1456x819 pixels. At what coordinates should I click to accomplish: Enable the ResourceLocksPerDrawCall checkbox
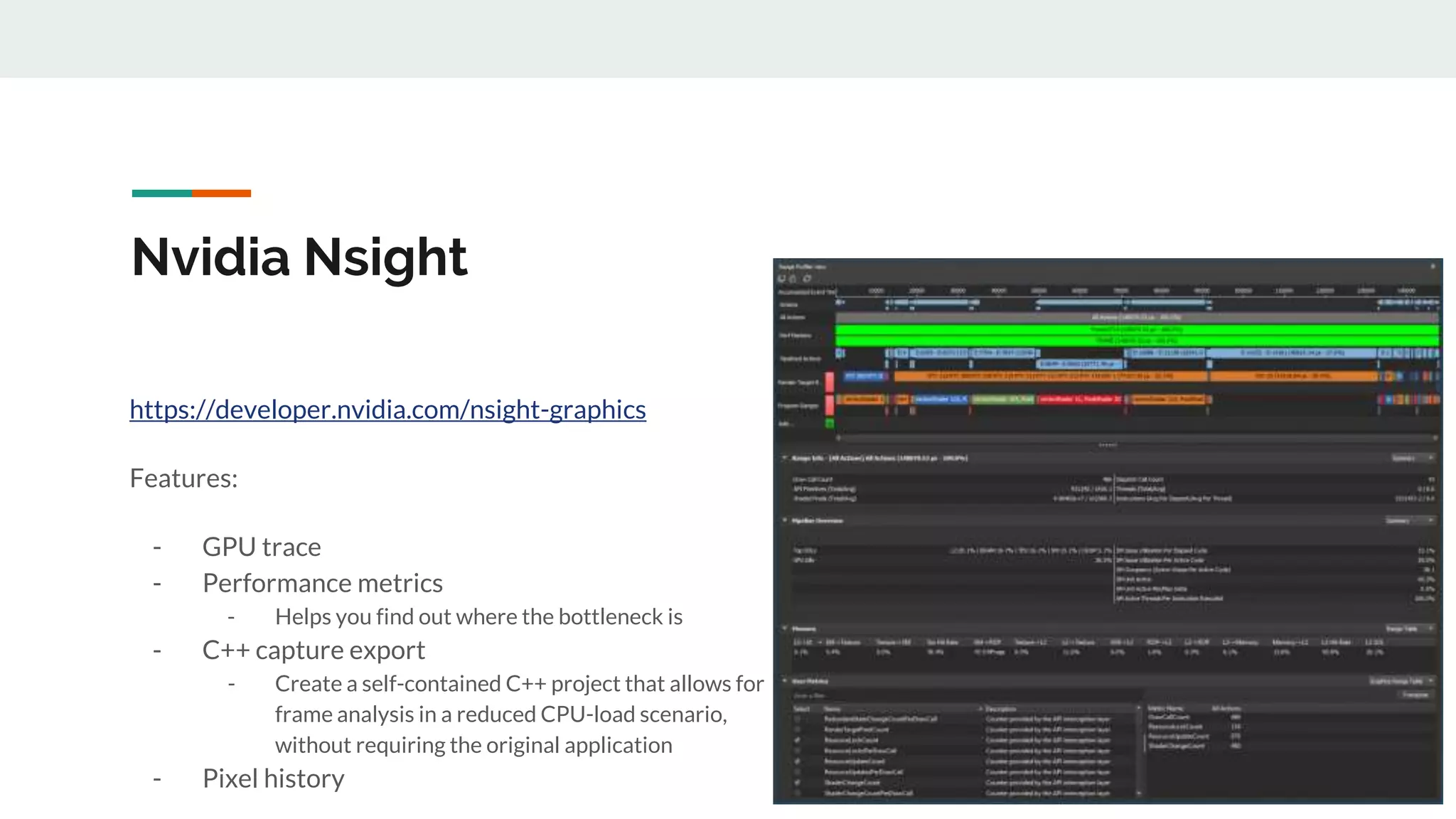(798, 751)
